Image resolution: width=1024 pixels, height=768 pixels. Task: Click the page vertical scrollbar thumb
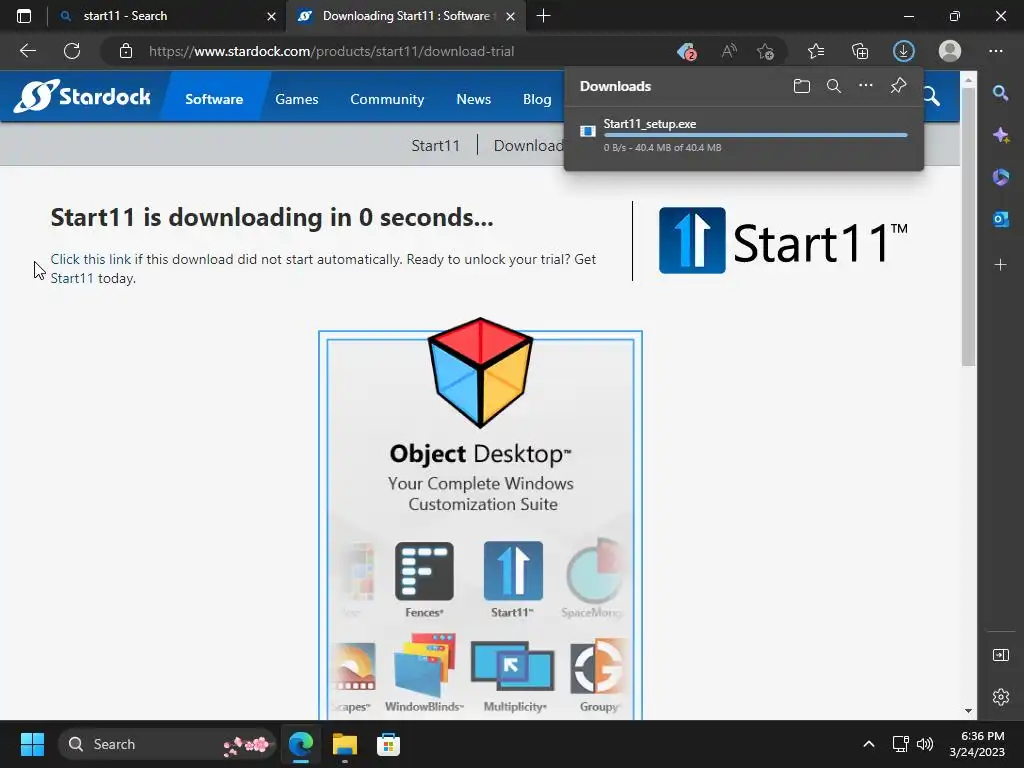968,227
